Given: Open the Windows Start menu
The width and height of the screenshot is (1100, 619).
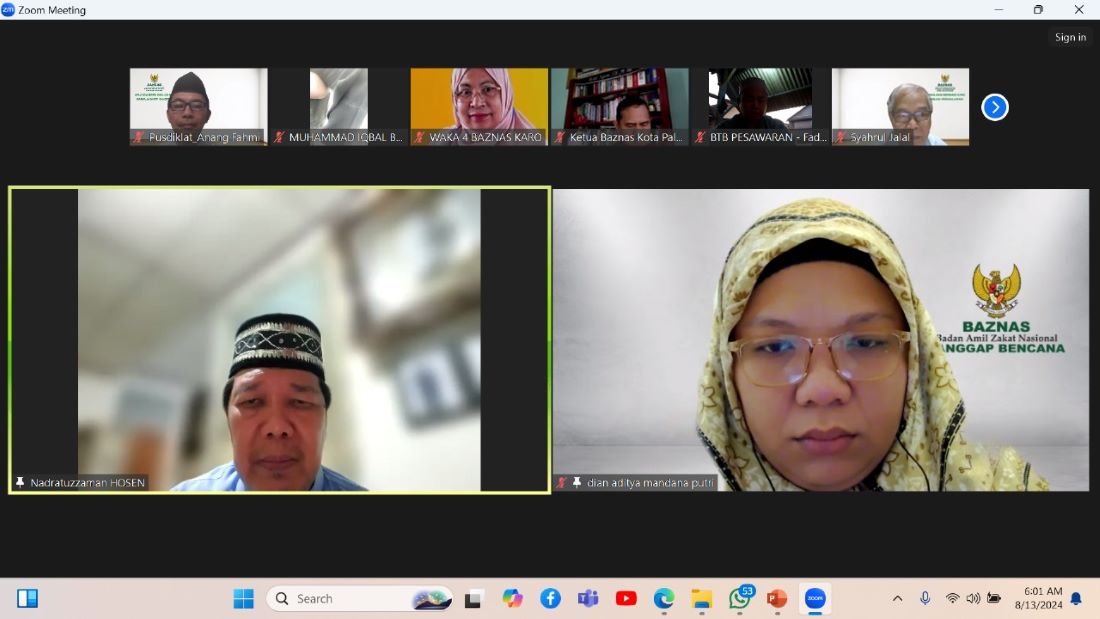Looking at the screenshot, I should click(243, 598).
